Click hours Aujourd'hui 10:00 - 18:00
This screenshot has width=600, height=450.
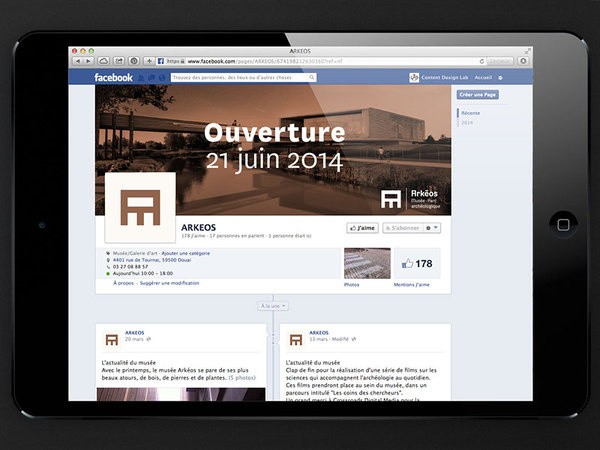click(143, 274)
